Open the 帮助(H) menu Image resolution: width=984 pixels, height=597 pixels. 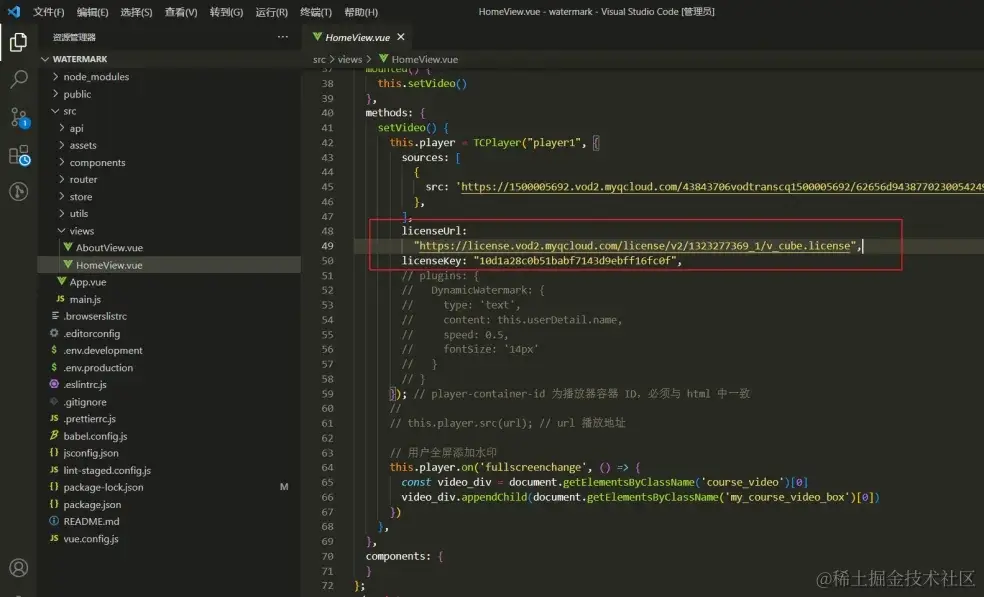point(361,12)
